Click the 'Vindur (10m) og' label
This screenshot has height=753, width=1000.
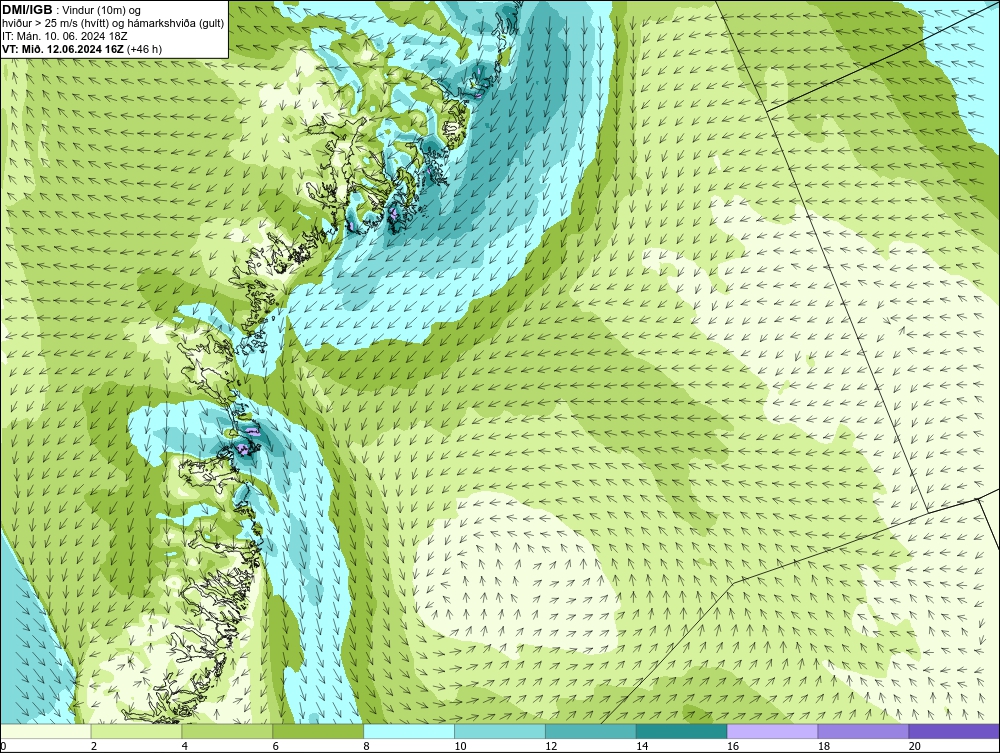coord(102,11)
